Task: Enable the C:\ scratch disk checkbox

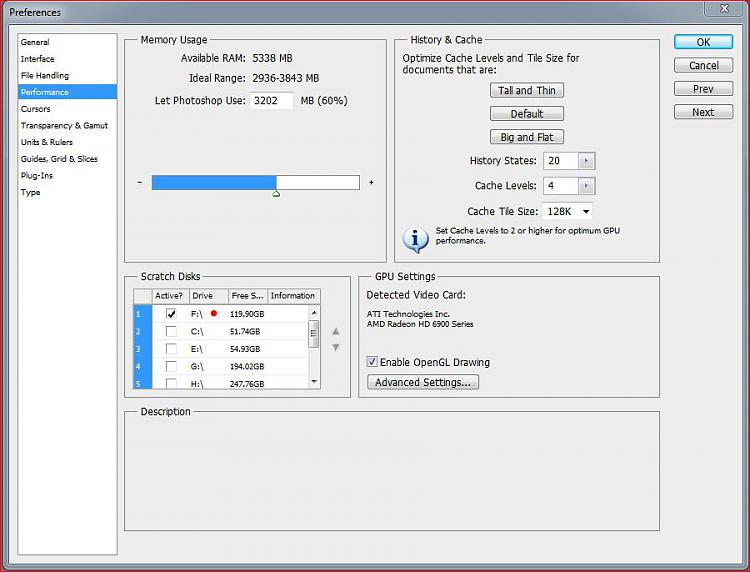Action: click(x=171, y=331)
